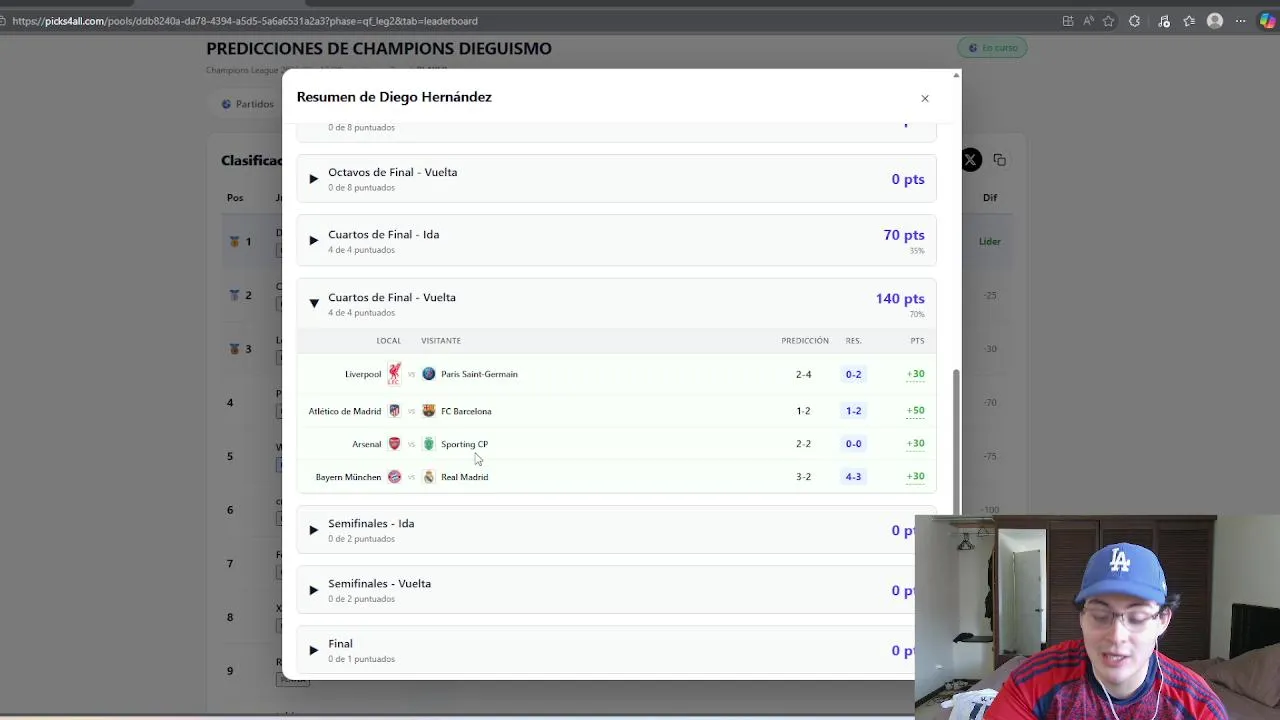Image resolution: width=1280 pixels, height=720 pixels.
Task: Click the 70 pts total
Action: [904, 235]
